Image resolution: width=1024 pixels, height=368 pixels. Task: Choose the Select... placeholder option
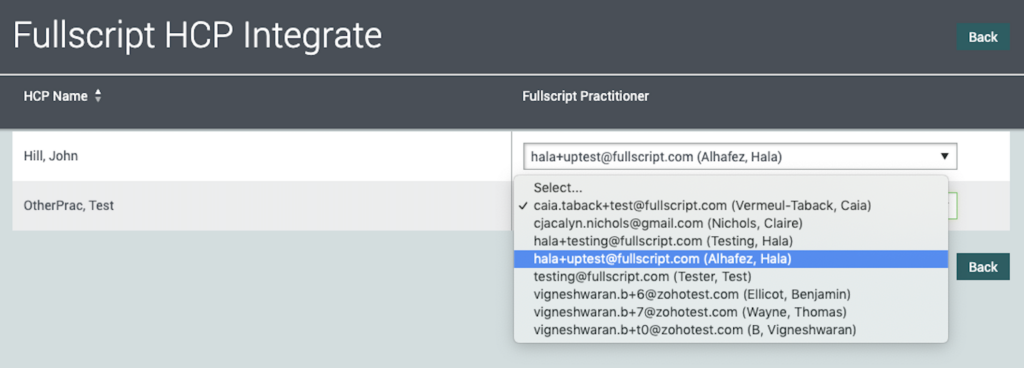pos(731,188)
